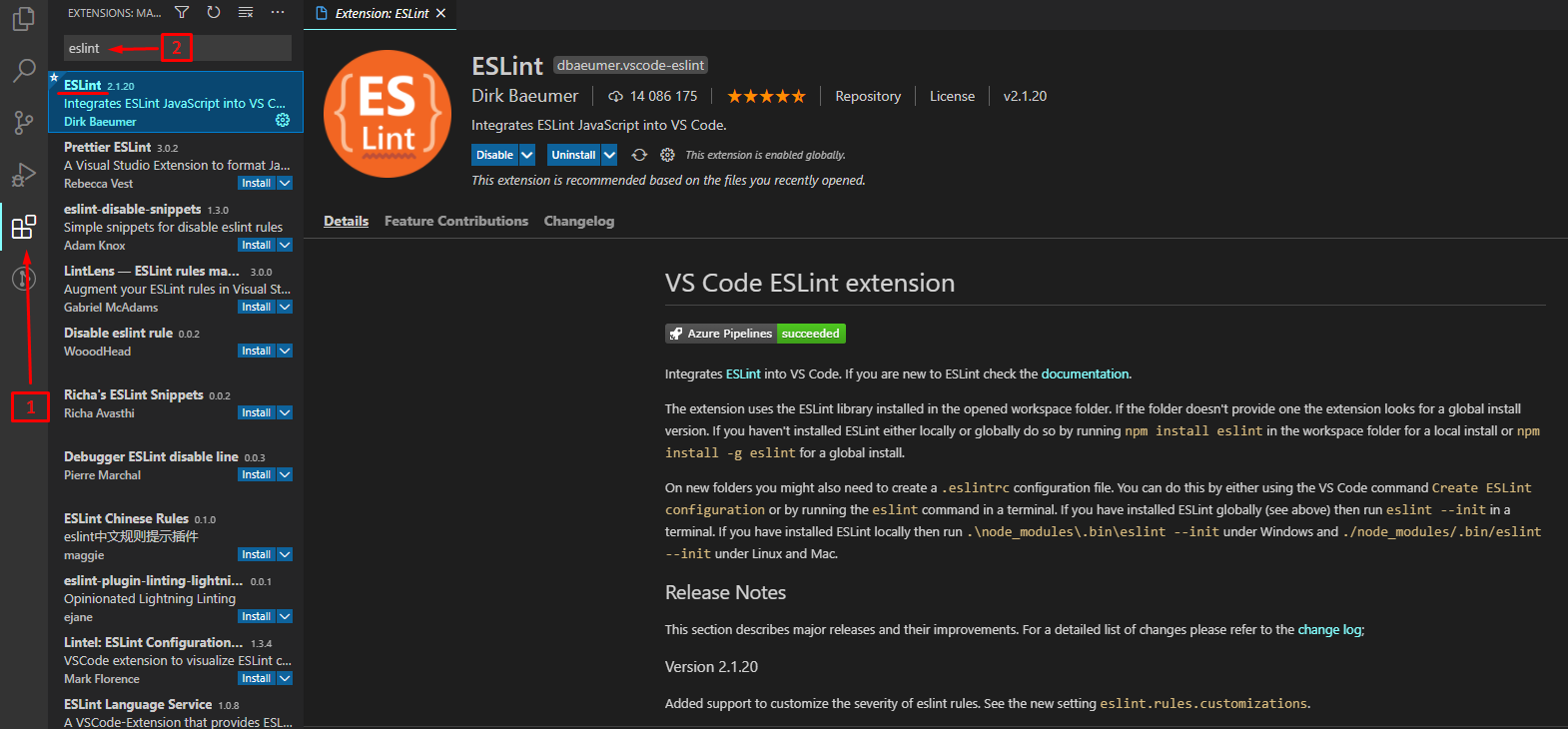Screen dimensions: 1568x729
Task: Open the gear settings on ESLint details page
Action: point(667,155)
